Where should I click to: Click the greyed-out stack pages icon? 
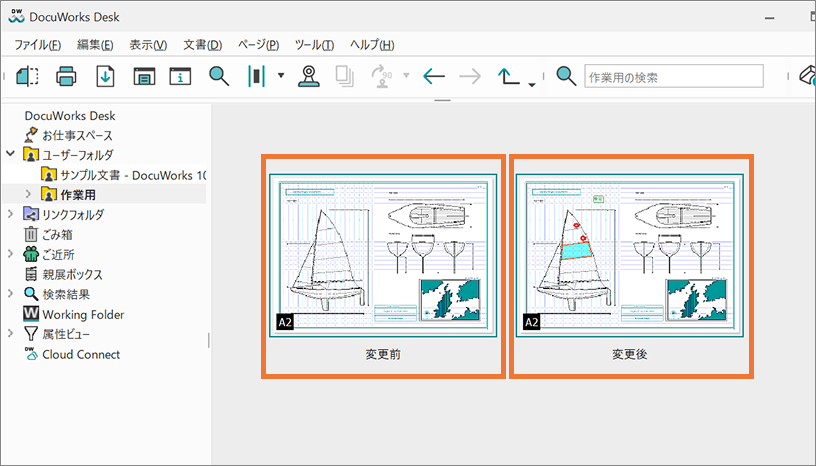pyautogui.click(x=345, y=76)
